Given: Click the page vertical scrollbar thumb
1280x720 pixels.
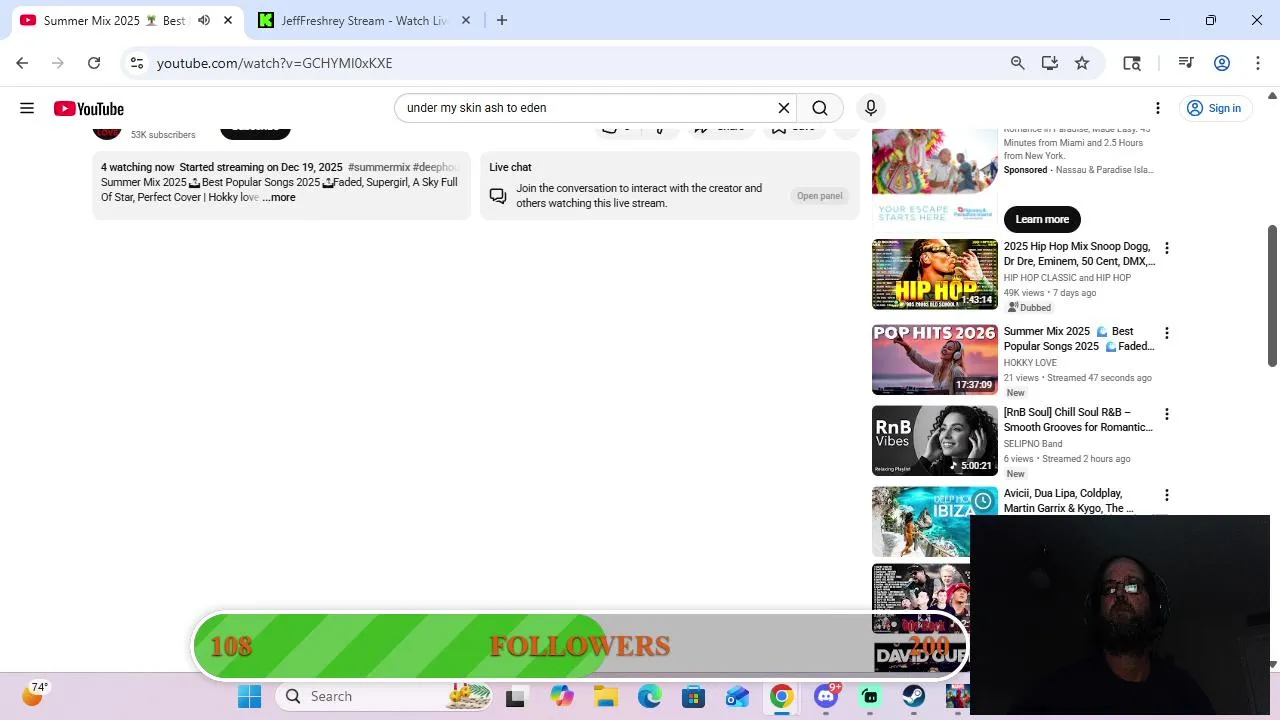Looking at the screenshot, I should point(1272,296).
